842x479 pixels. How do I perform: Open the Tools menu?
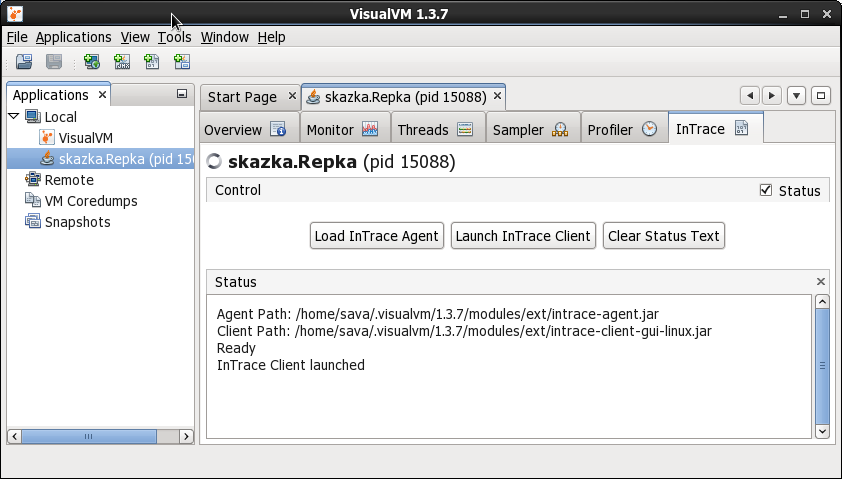175,37
